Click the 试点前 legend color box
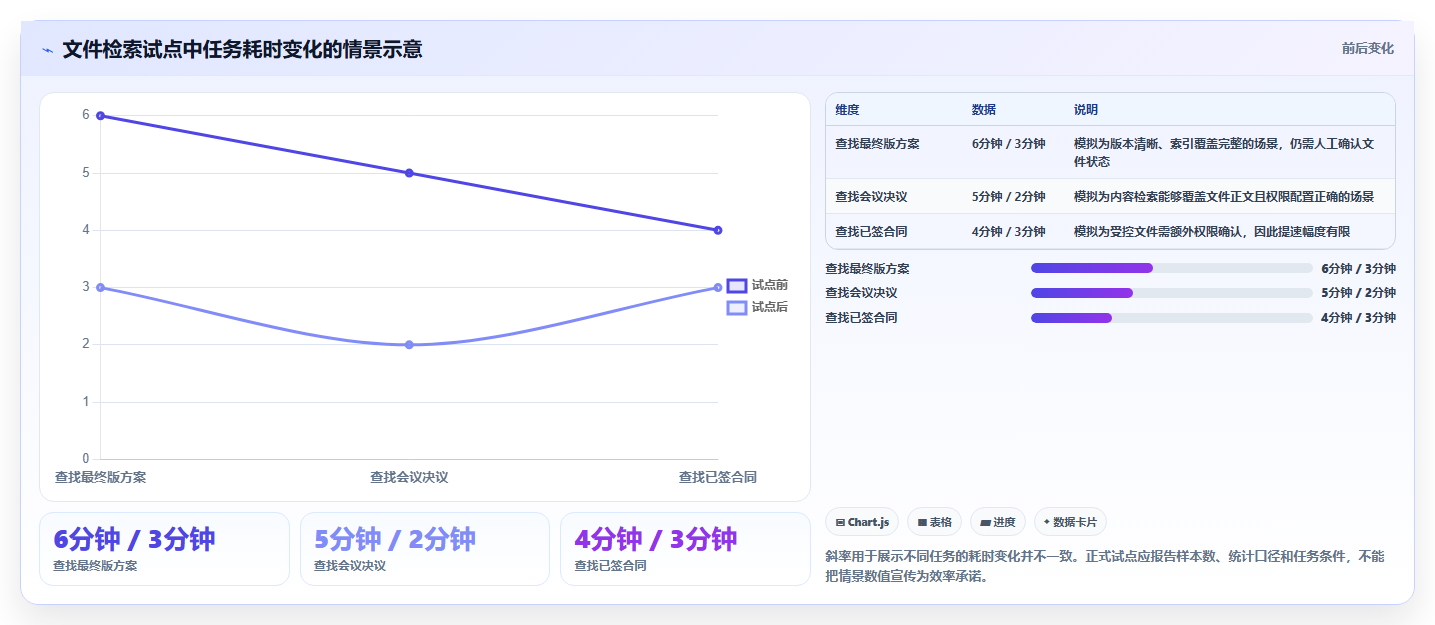1435x625 pixels. [x=737, y=286]
